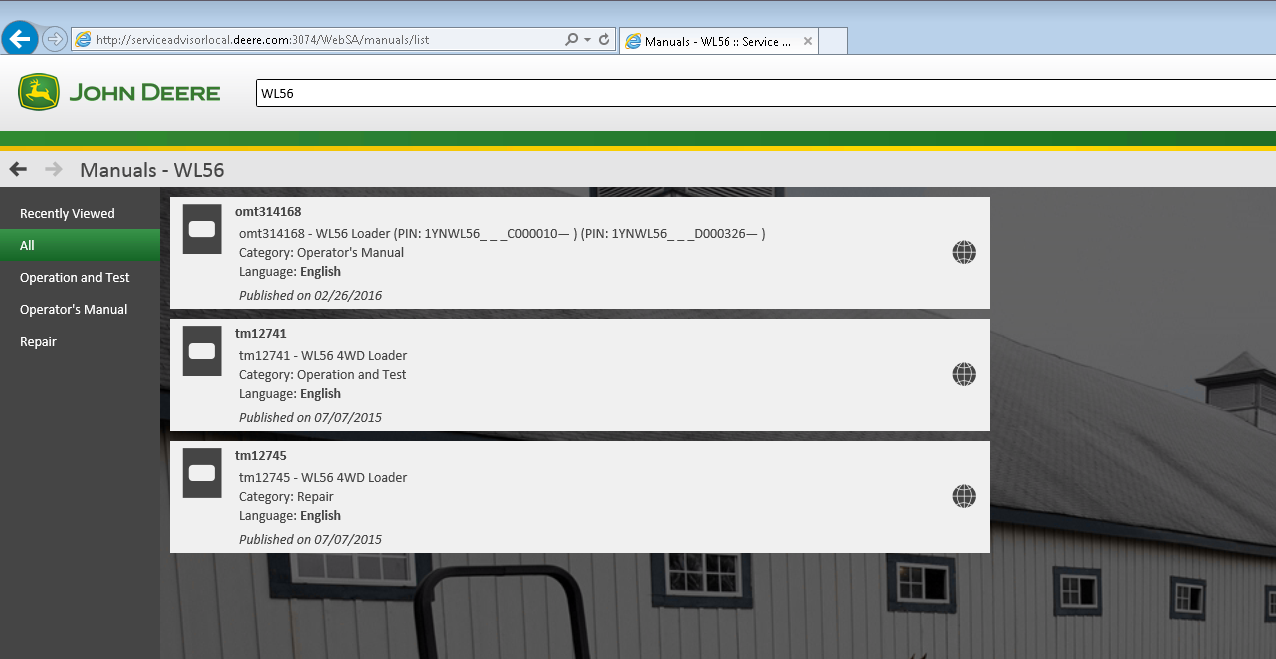1276x659 pixels.
Task: Click 'Category: Operation and Test' text
Action: point(323,374)
